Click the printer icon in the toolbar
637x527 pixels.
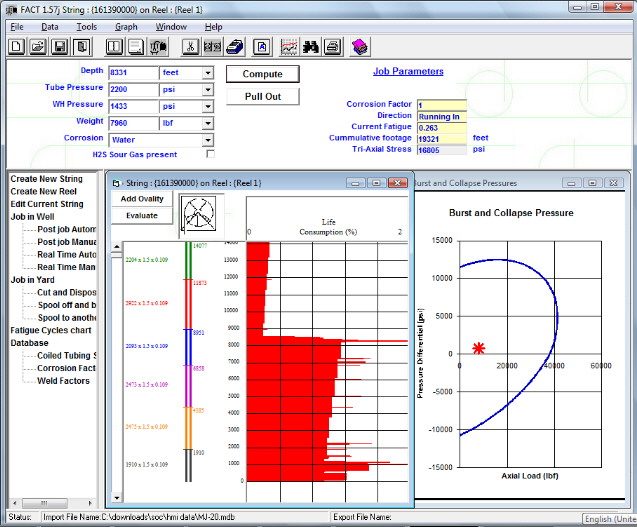(333, 46)
